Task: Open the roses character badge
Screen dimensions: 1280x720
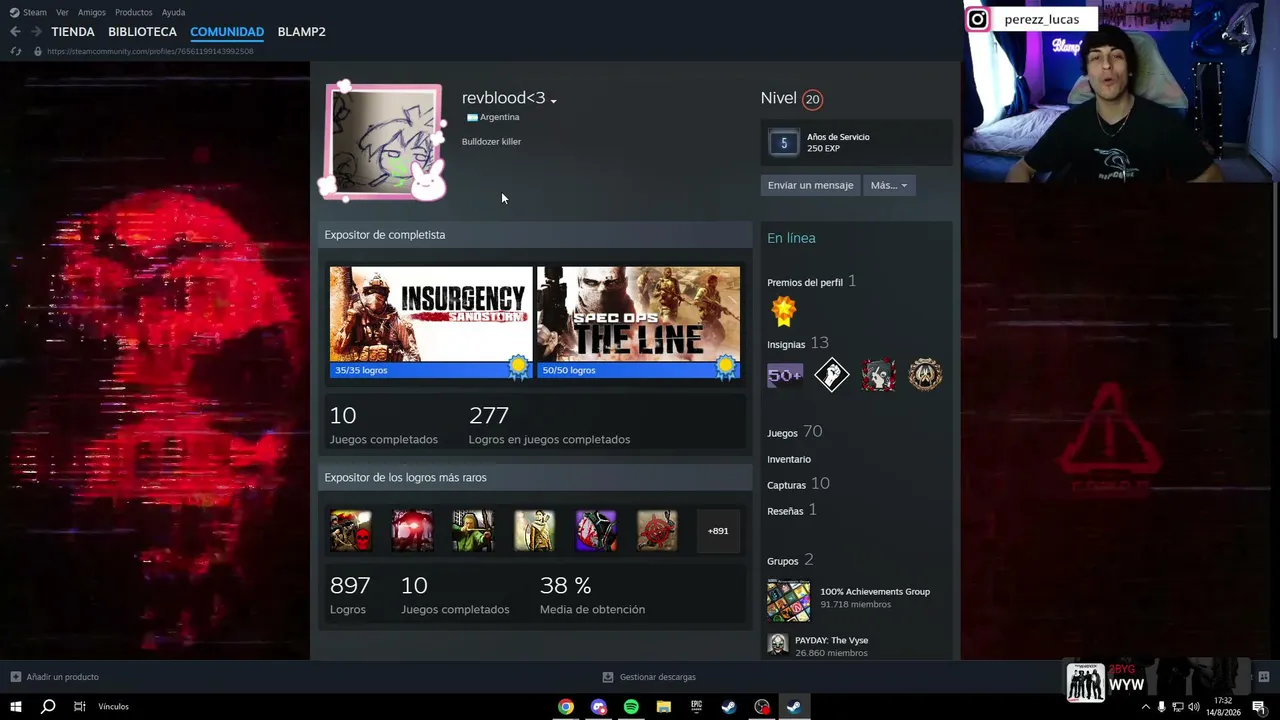Action: click(x=878, y=375)
